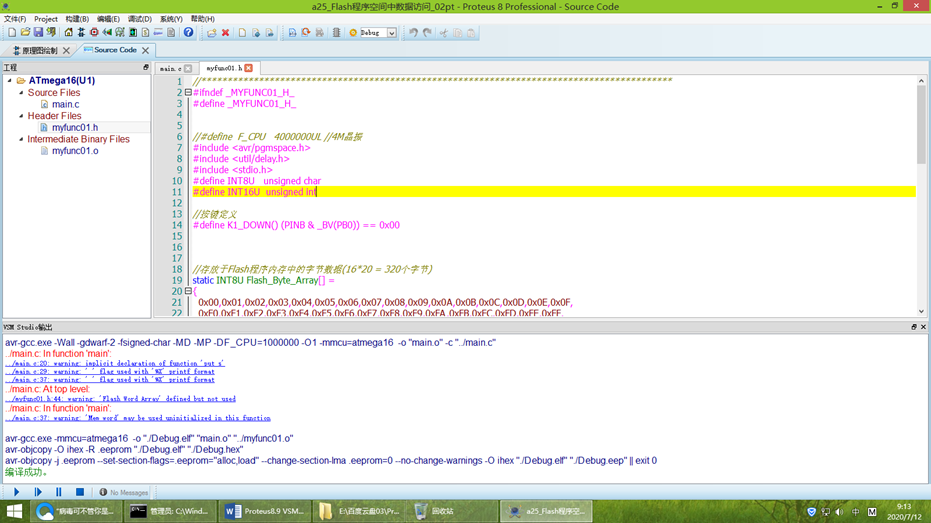
Task: Click the Cut scissors icon
Action: (444, 33)
